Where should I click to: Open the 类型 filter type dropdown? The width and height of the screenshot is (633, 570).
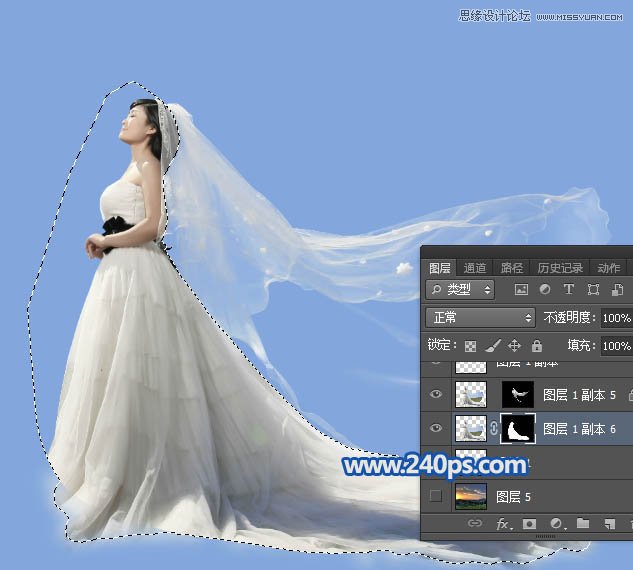[460, 289]
